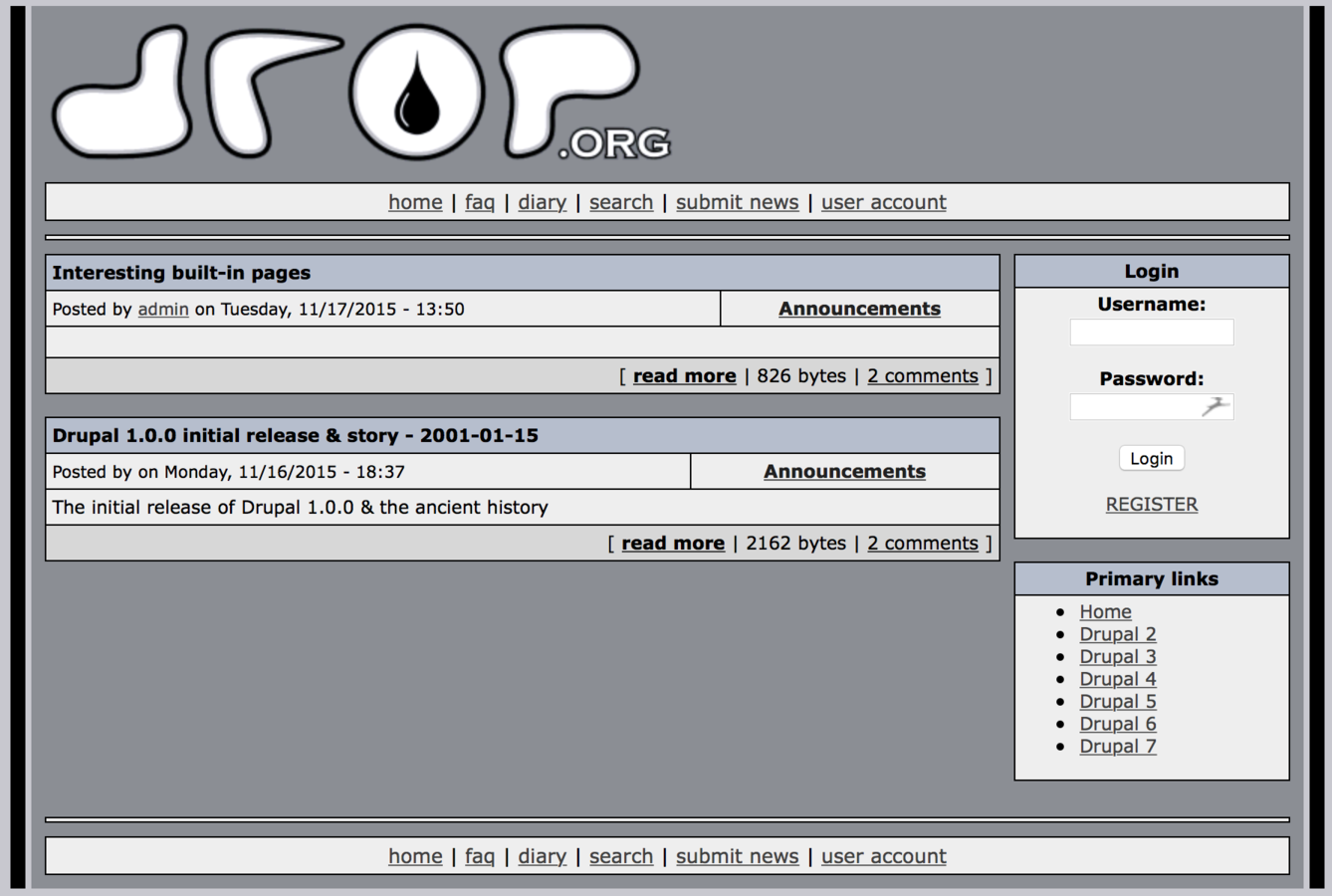The height and width of the screenshot is (896, 1332).
Task: Open Drupal 7 in Primary links
Action: (1118, 746)
